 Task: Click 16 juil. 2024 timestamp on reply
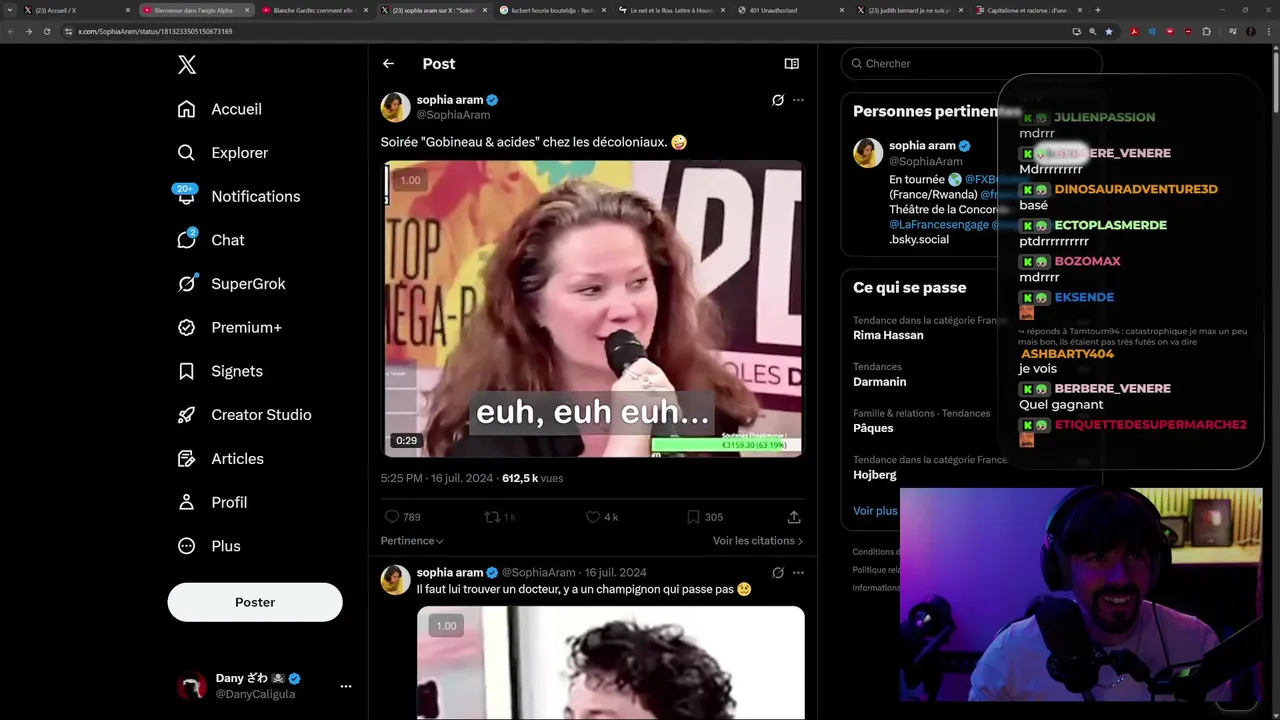(x=616, y=573)
